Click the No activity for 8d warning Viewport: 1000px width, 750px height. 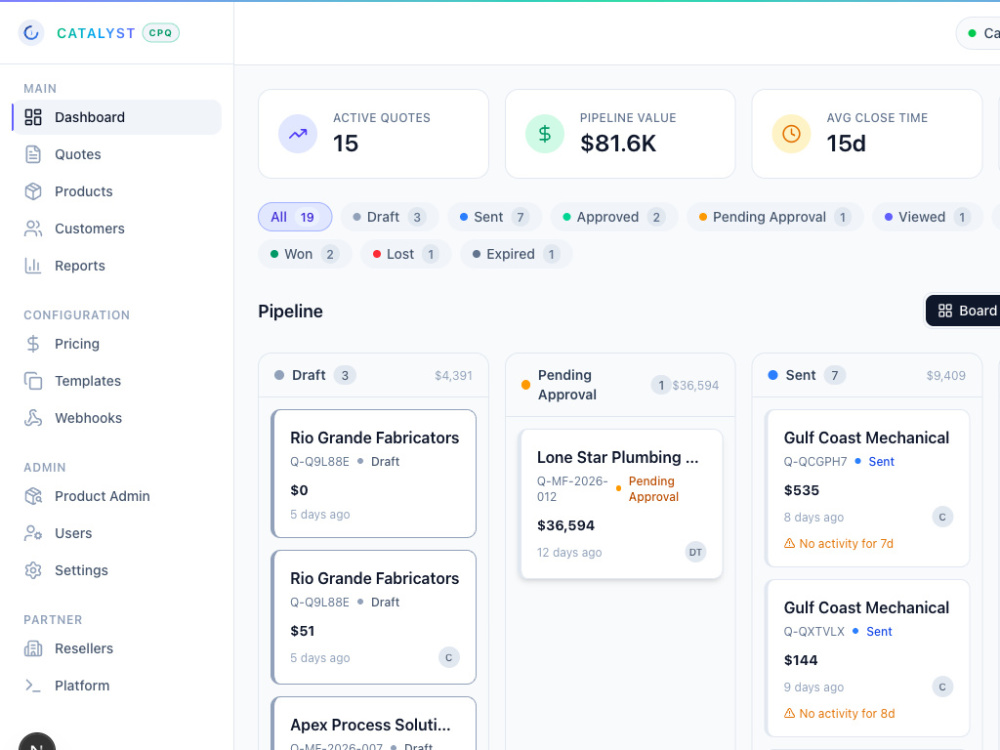click(x=839, y=713)
